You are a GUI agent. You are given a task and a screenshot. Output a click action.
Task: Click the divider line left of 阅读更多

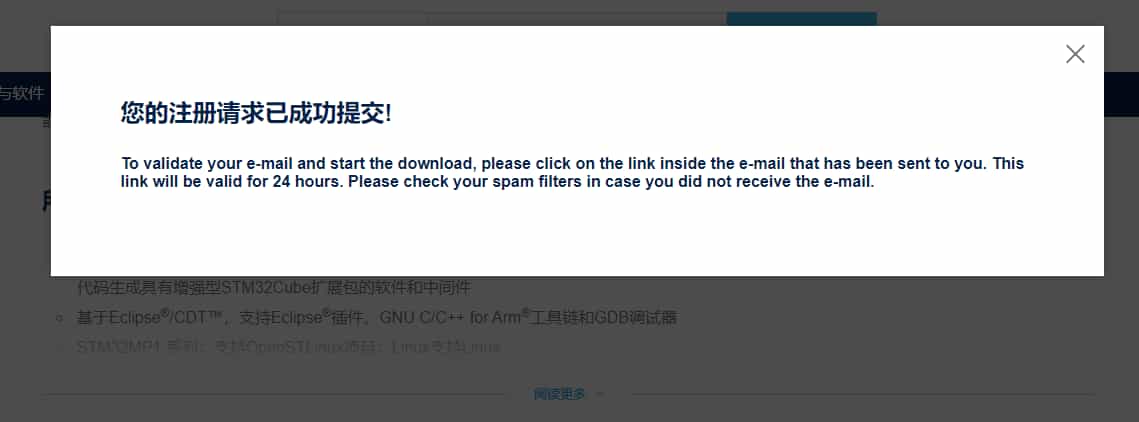point(276,394)
